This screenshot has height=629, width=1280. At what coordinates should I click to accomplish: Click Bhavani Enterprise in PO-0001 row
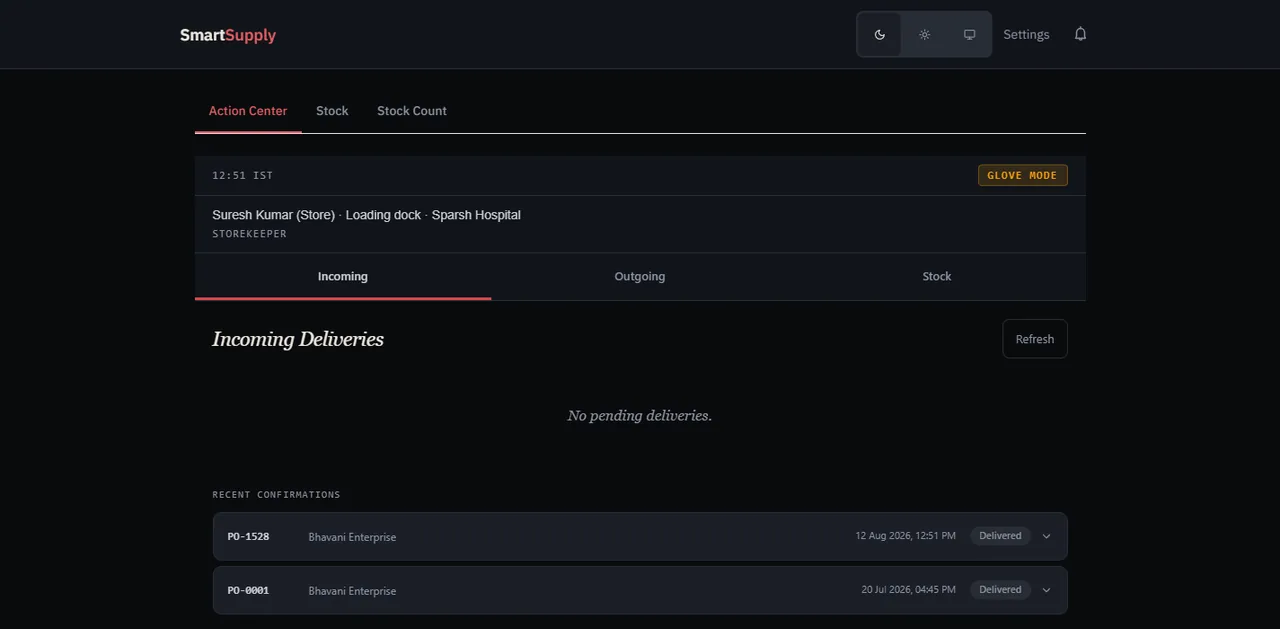tap(352, 591)
